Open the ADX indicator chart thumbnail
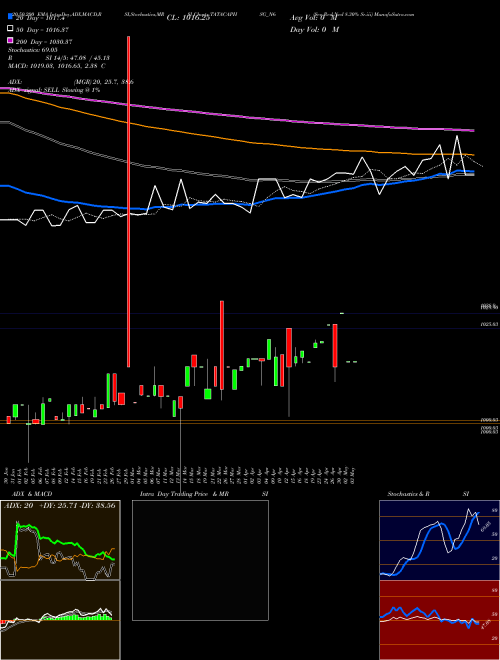500x660 pixels. point(60,540)
